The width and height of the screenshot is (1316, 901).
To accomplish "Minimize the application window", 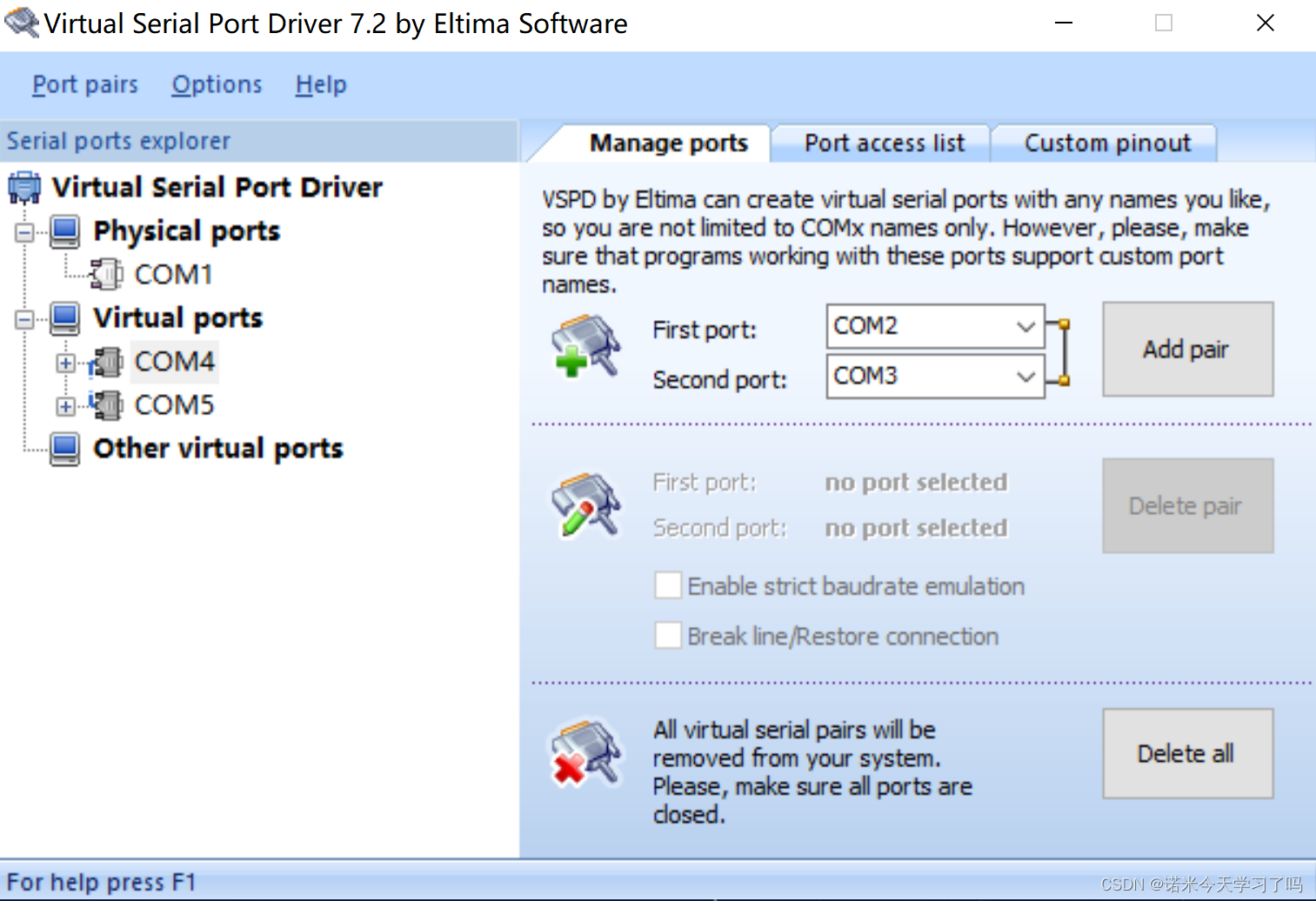I will tap(1064, 23).
